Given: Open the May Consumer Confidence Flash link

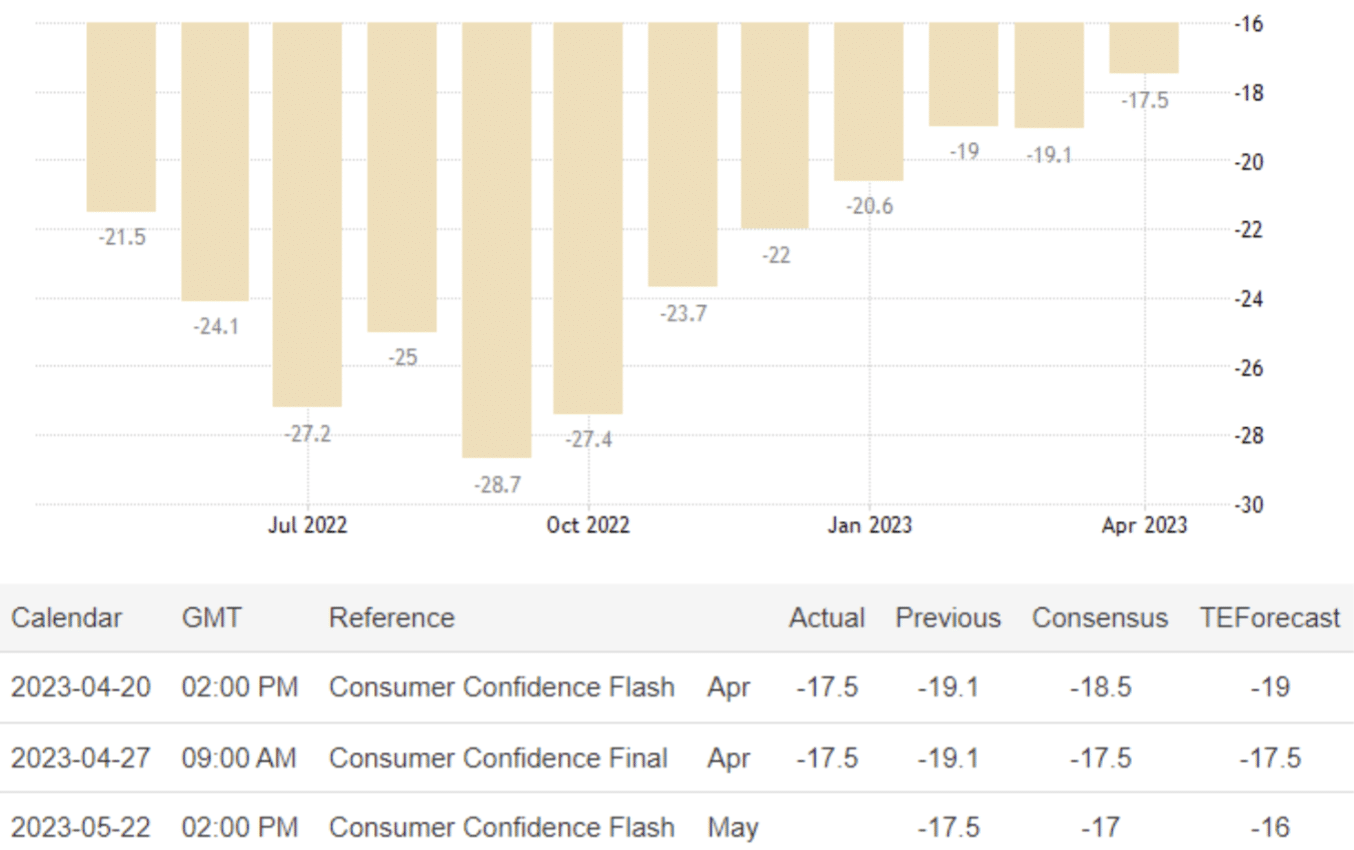Looking at the screenshot, I should click(x=501, y=828).
